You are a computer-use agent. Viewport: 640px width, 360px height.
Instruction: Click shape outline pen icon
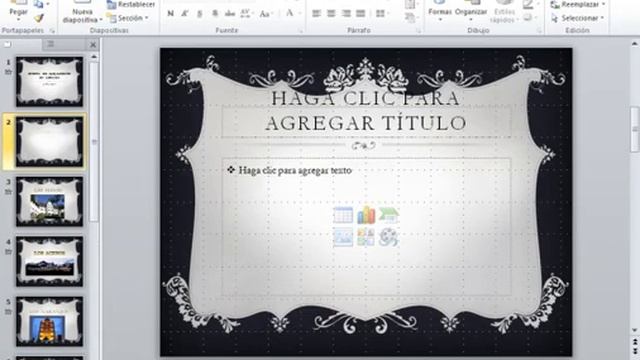tap(529, 4)
